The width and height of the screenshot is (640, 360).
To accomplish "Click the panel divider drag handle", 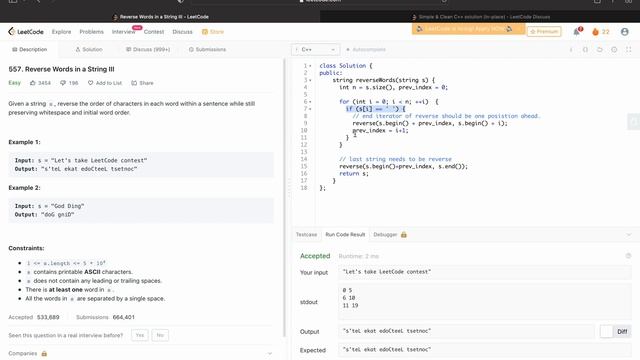I will pyautogui.click(x=290, y=189).
